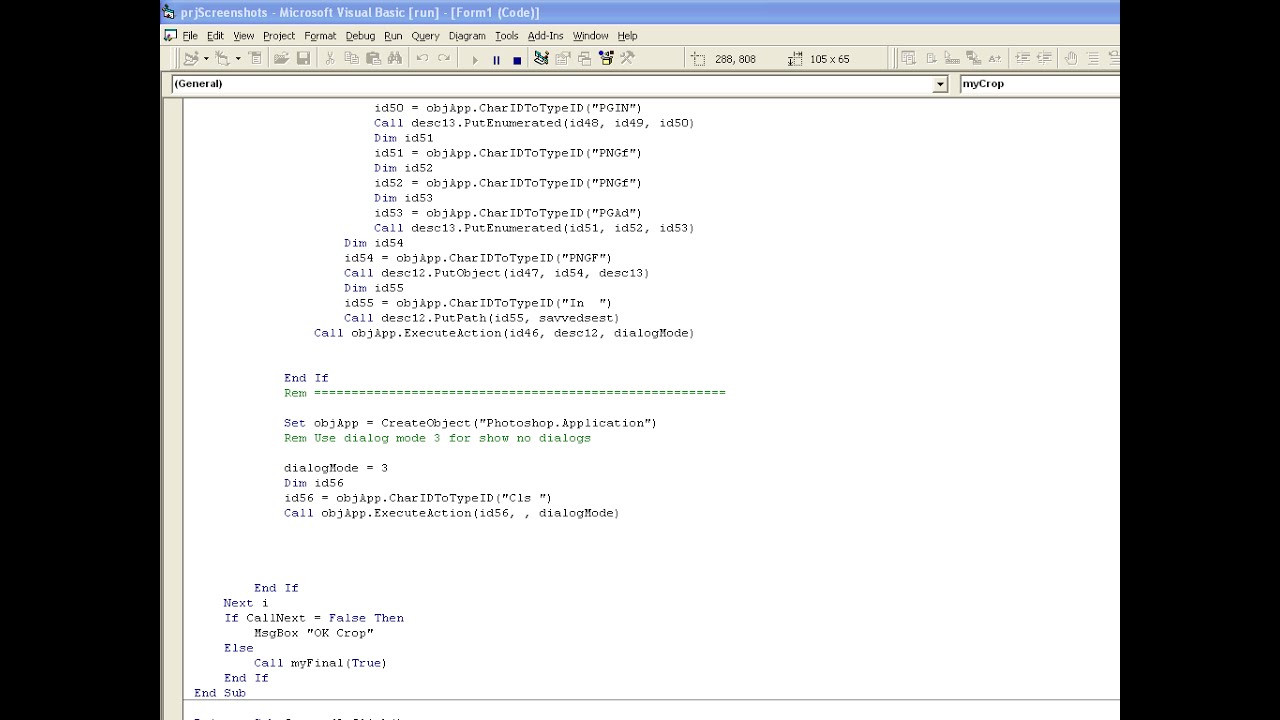Open the View menu

pos(244,36)
